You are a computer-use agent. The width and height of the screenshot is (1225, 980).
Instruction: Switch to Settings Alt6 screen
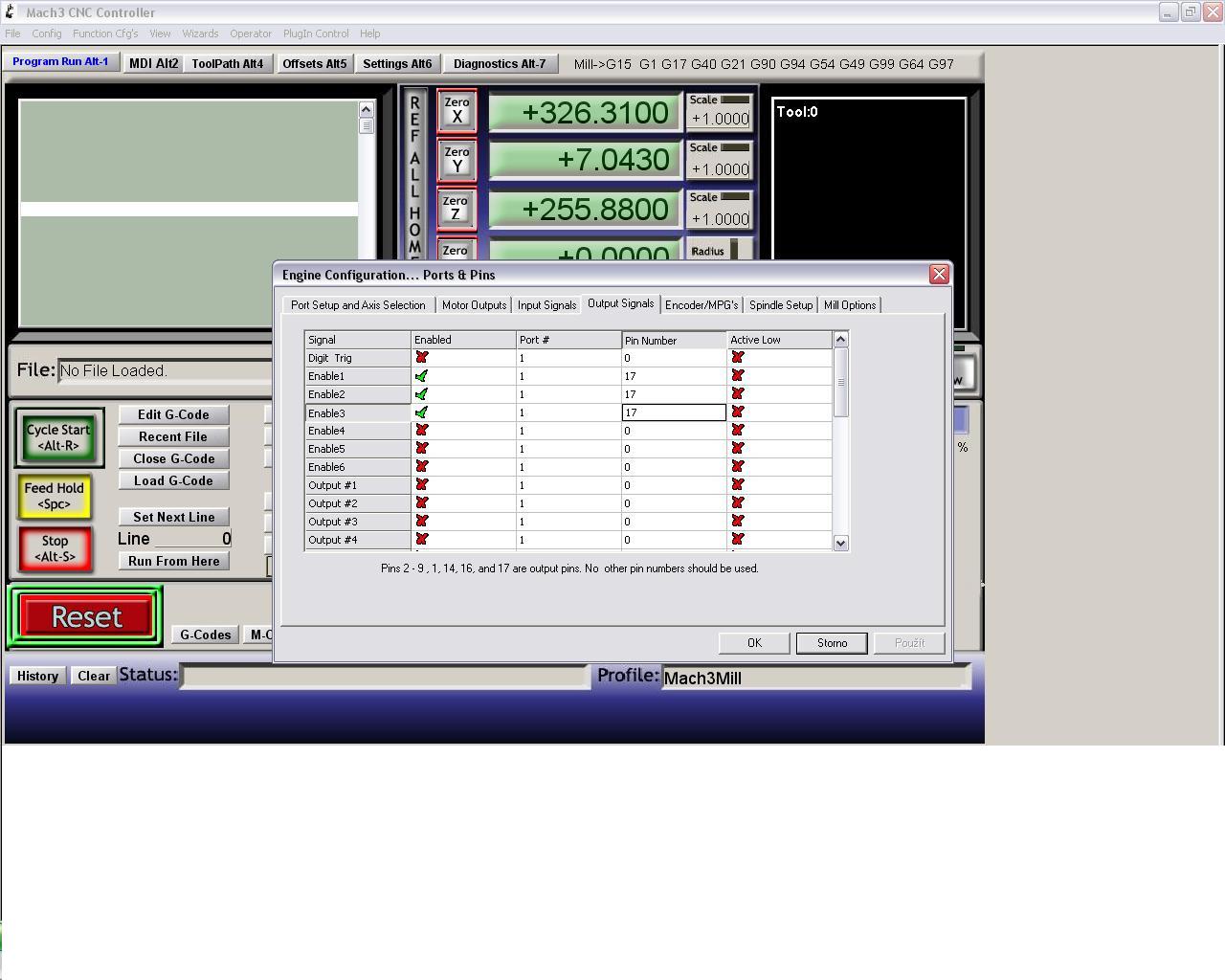point(397,64)
